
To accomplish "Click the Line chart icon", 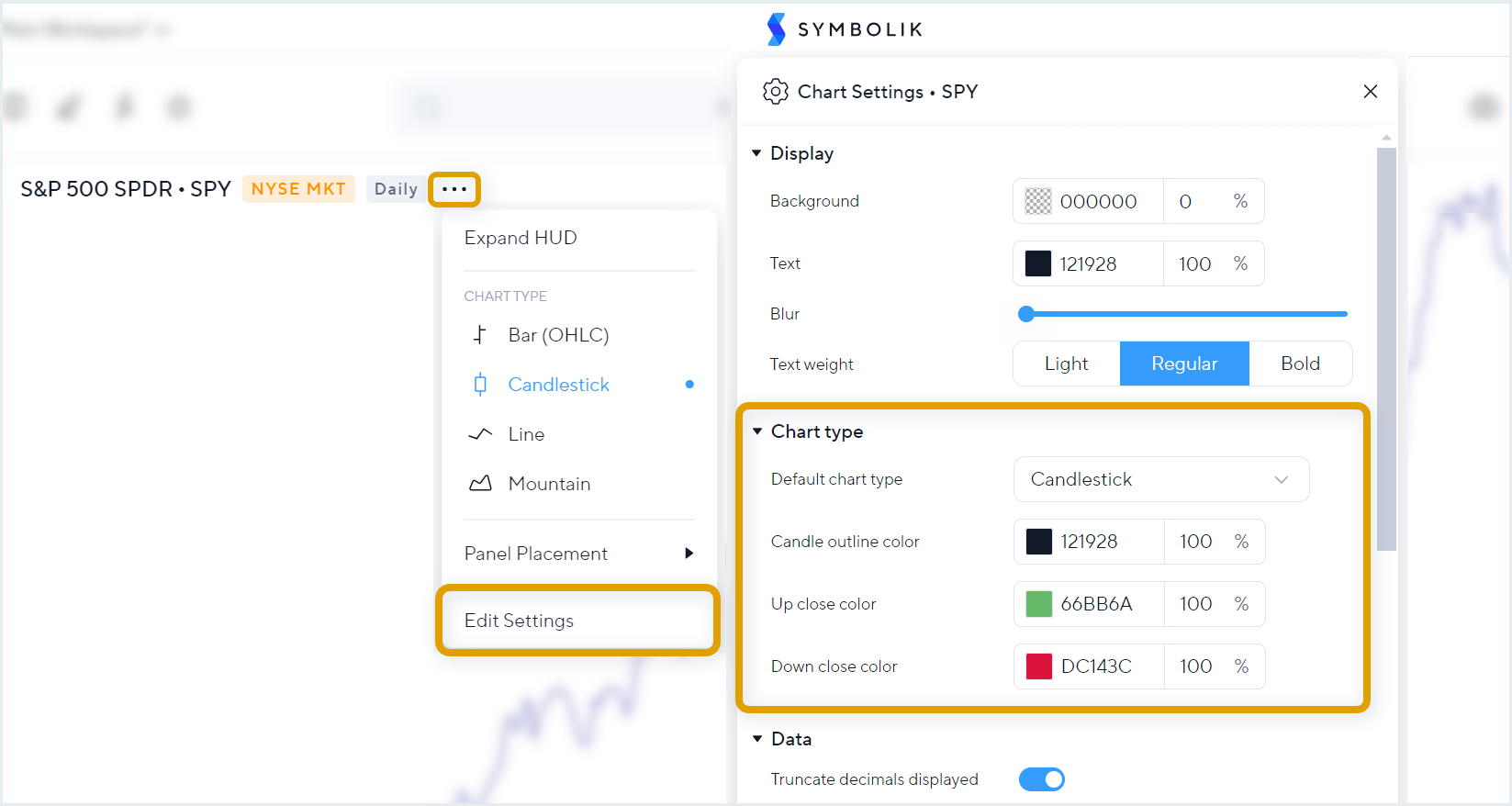I will [x=480, y=434].
